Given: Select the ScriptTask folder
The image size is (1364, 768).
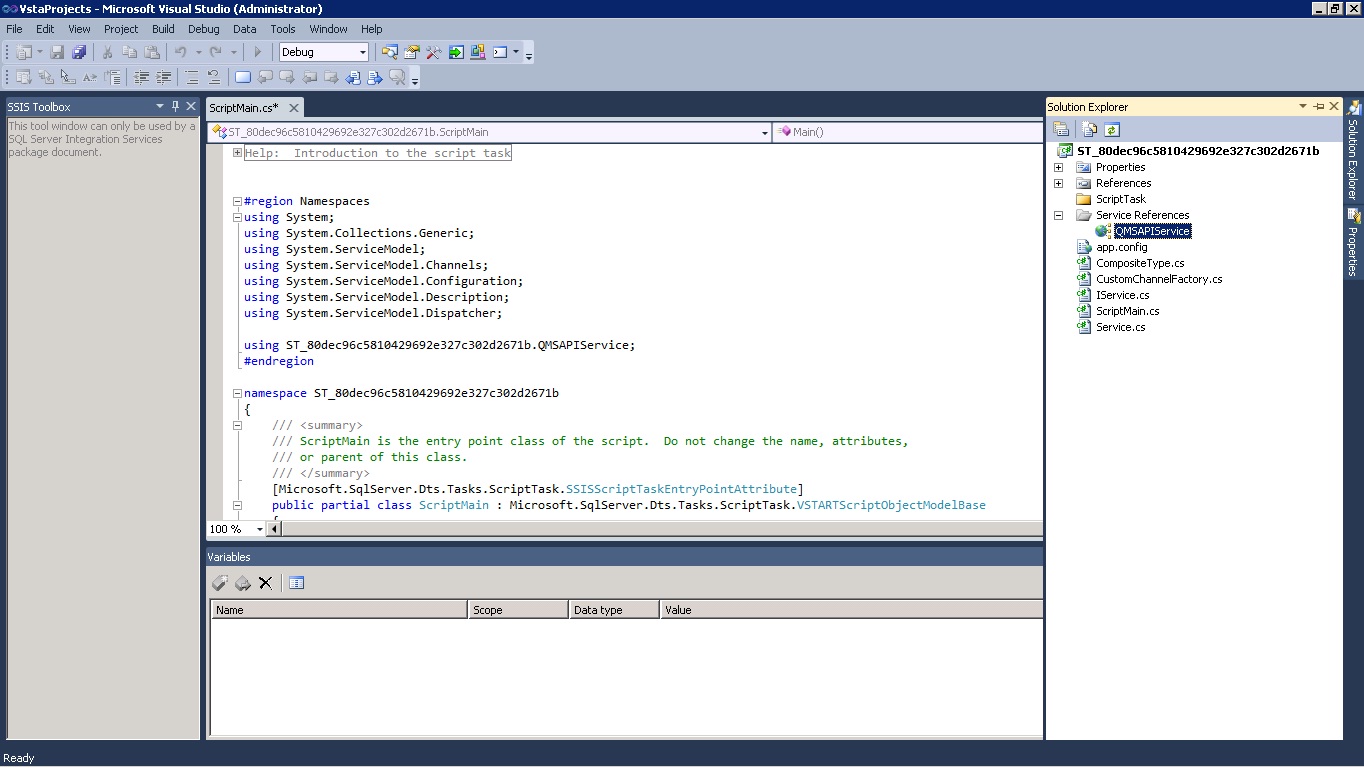Looking at the screenshot, I should pos(1120,199).
